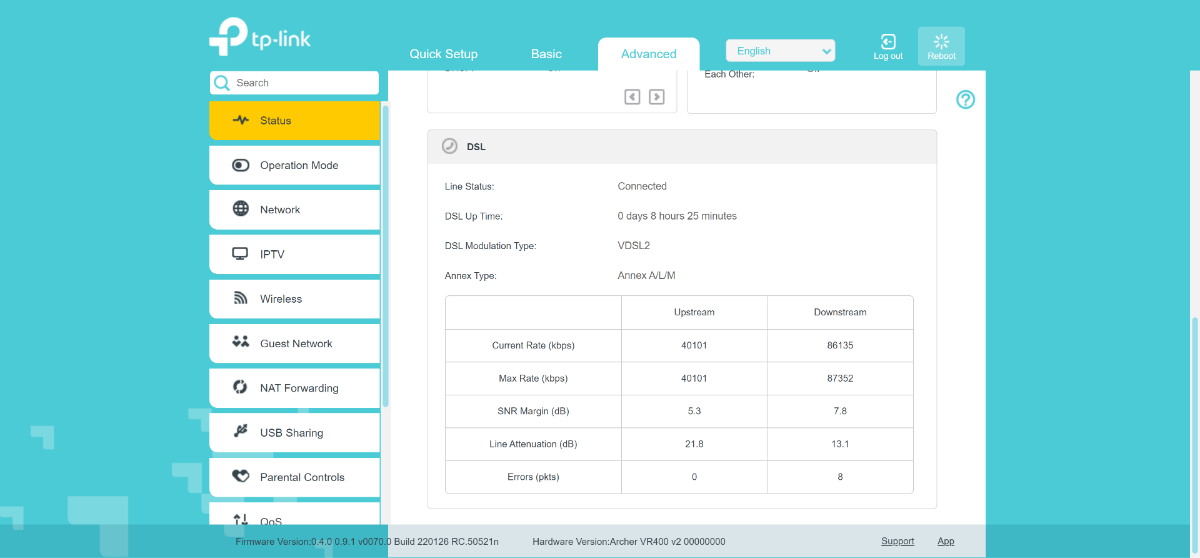This screenshot has width=1200, height=558.
Task: Switch to the Basic tab
Action: tap(546, 54)
